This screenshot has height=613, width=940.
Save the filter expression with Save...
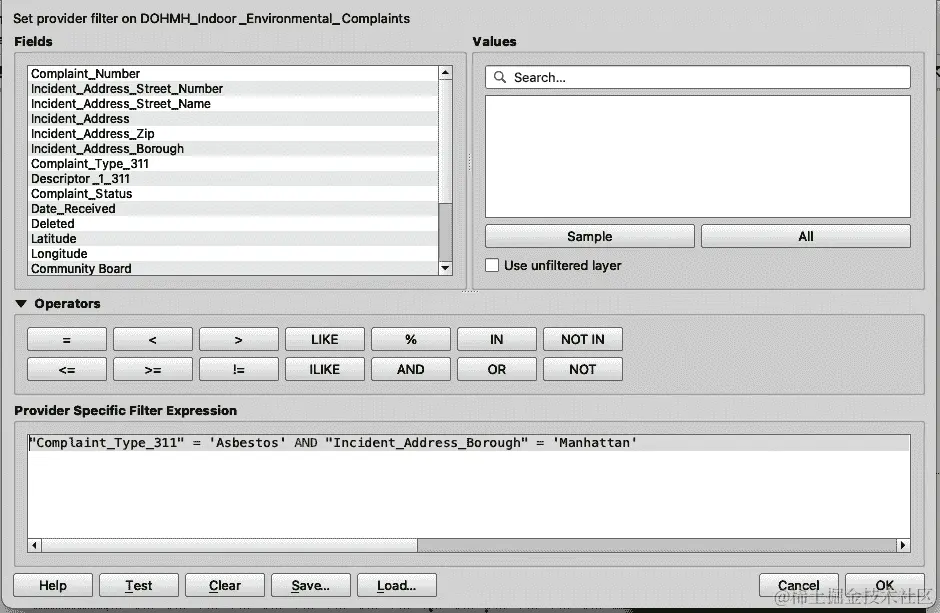point(311,585)
